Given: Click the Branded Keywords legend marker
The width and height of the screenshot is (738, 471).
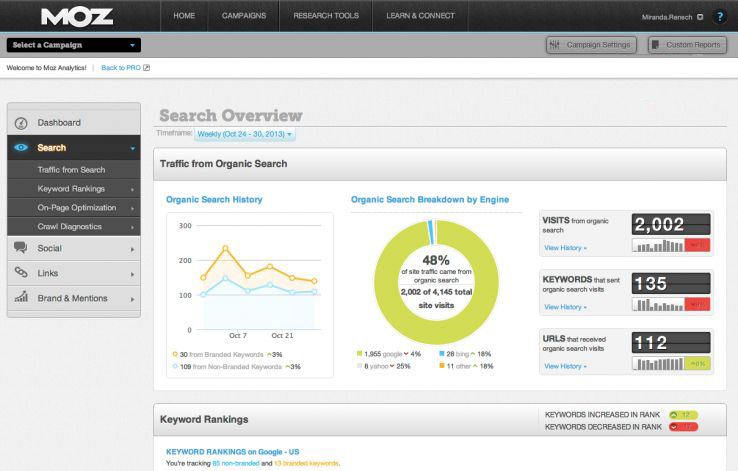Looking at the screenshot, I should coord(175,354).
